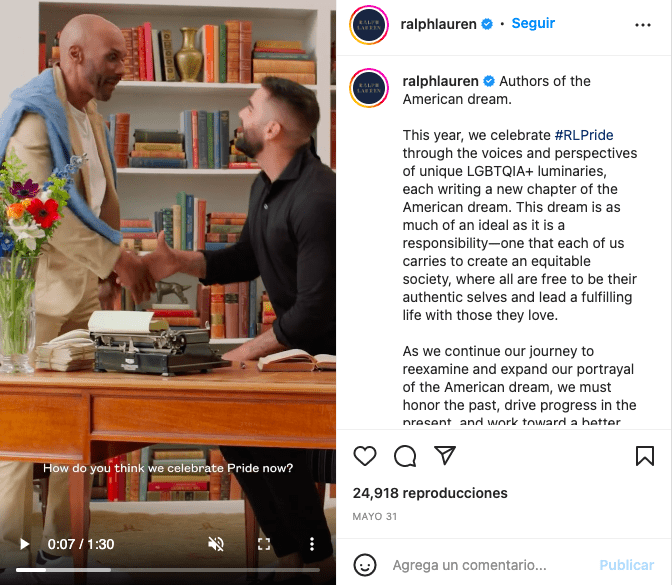Open the MAYO 31 post date

(x=375, y=516)
